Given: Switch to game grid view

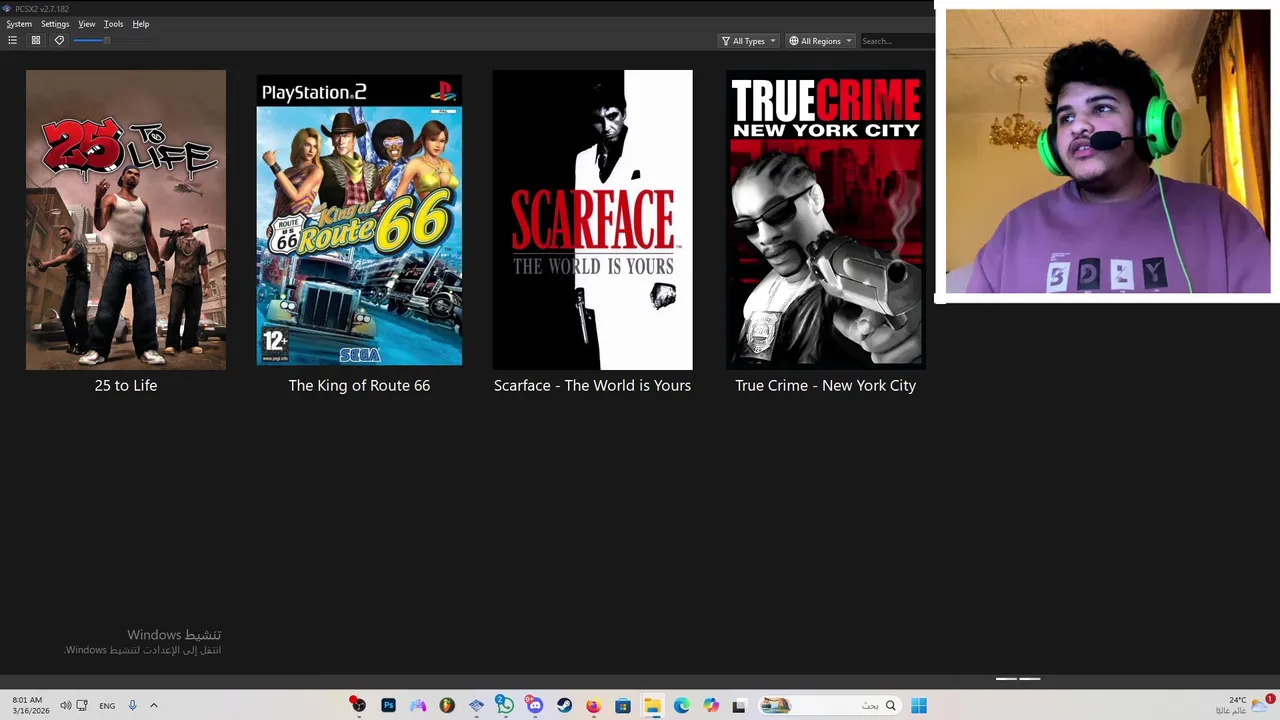Looking at the screenshot, I should click(x=36, y=40).
